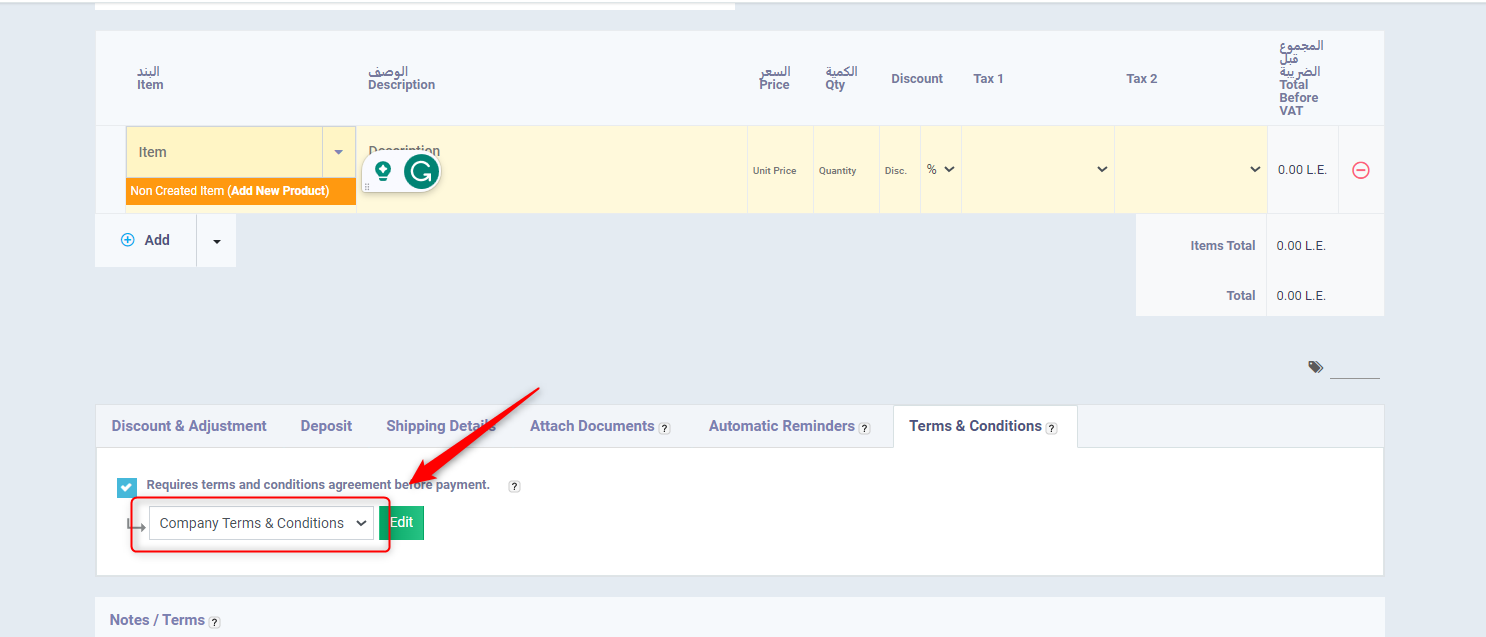
Task: Click help icon beside Automatic Reminders
Action: coord(864,428)
